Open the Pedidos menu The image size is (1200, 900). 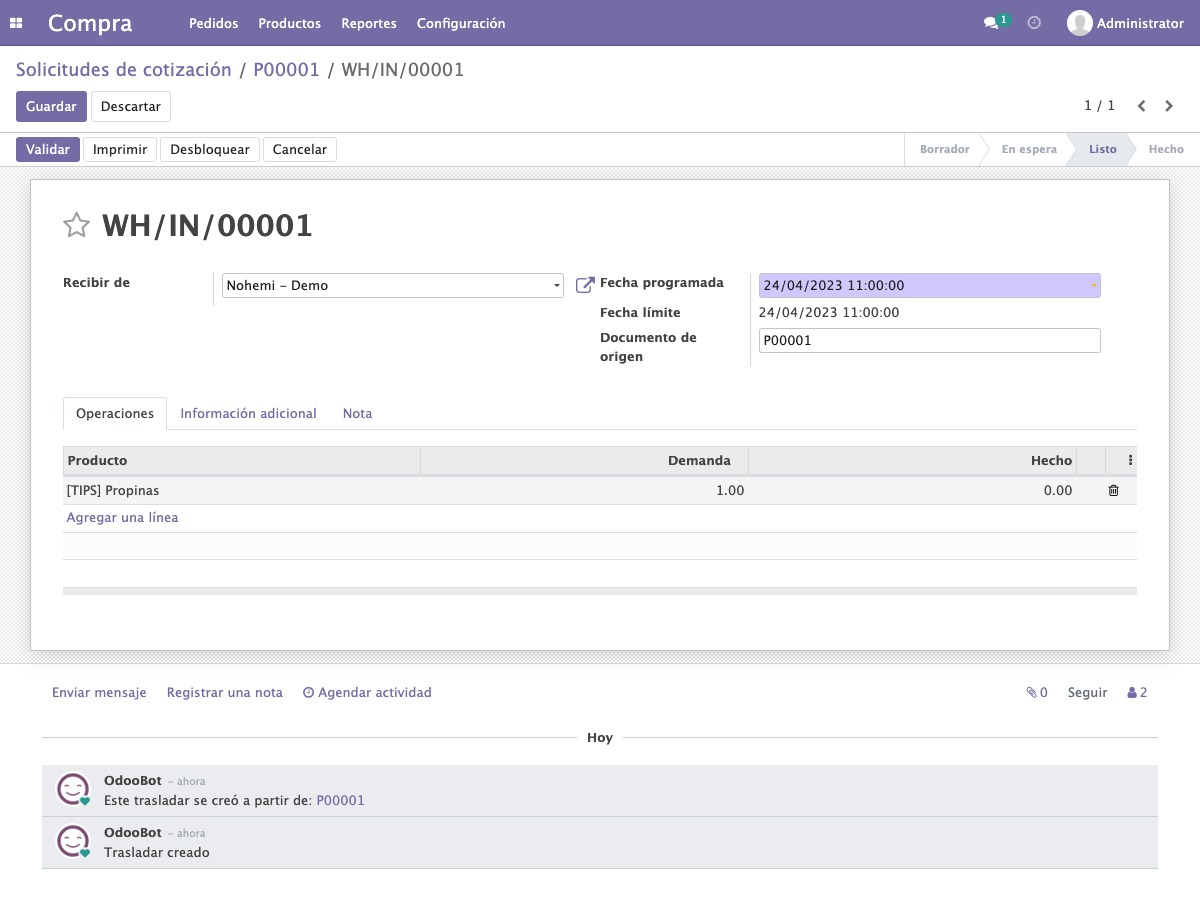click(213, 23)
